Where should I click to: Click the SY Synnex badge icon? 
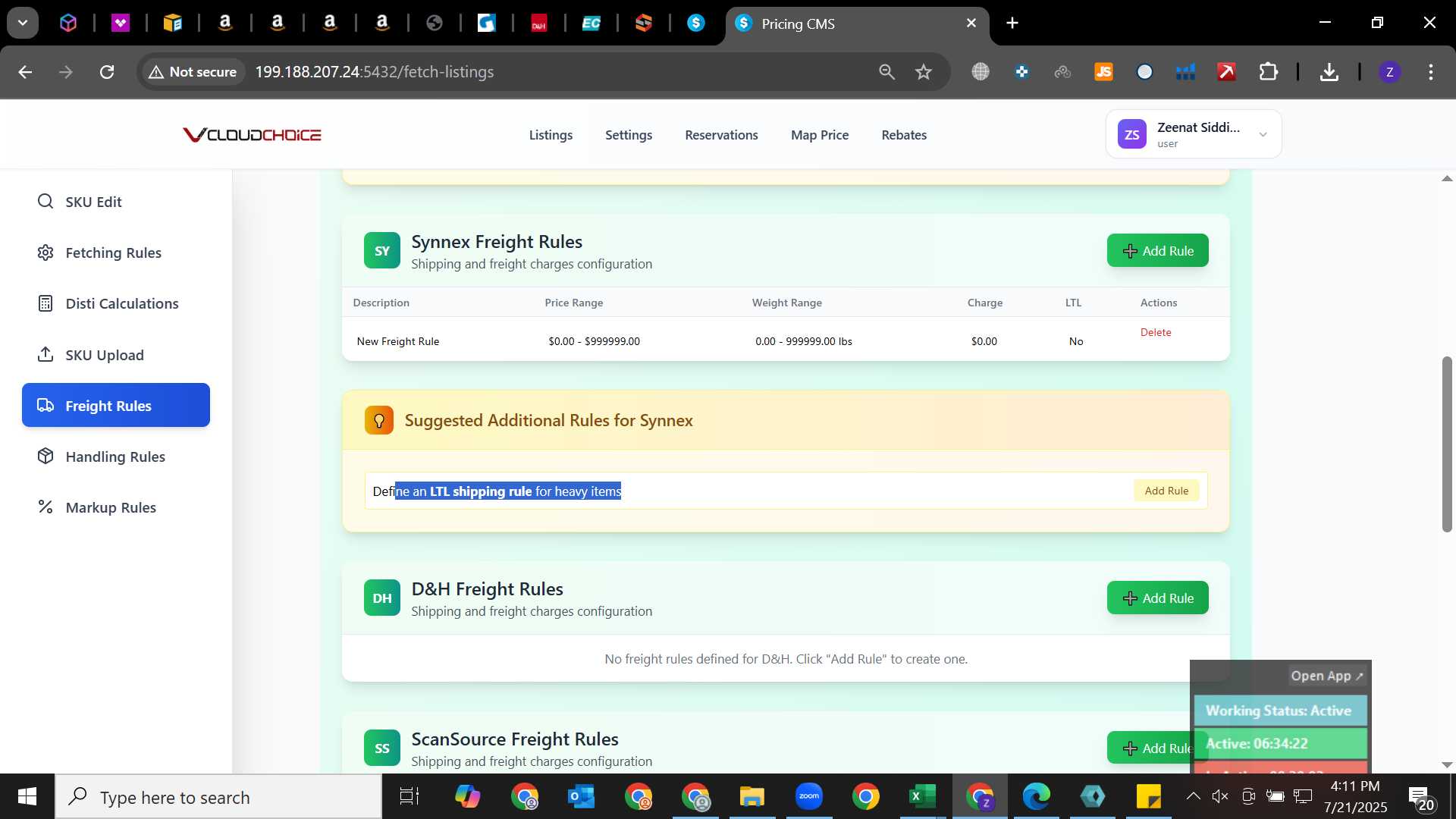coord(382,250)
